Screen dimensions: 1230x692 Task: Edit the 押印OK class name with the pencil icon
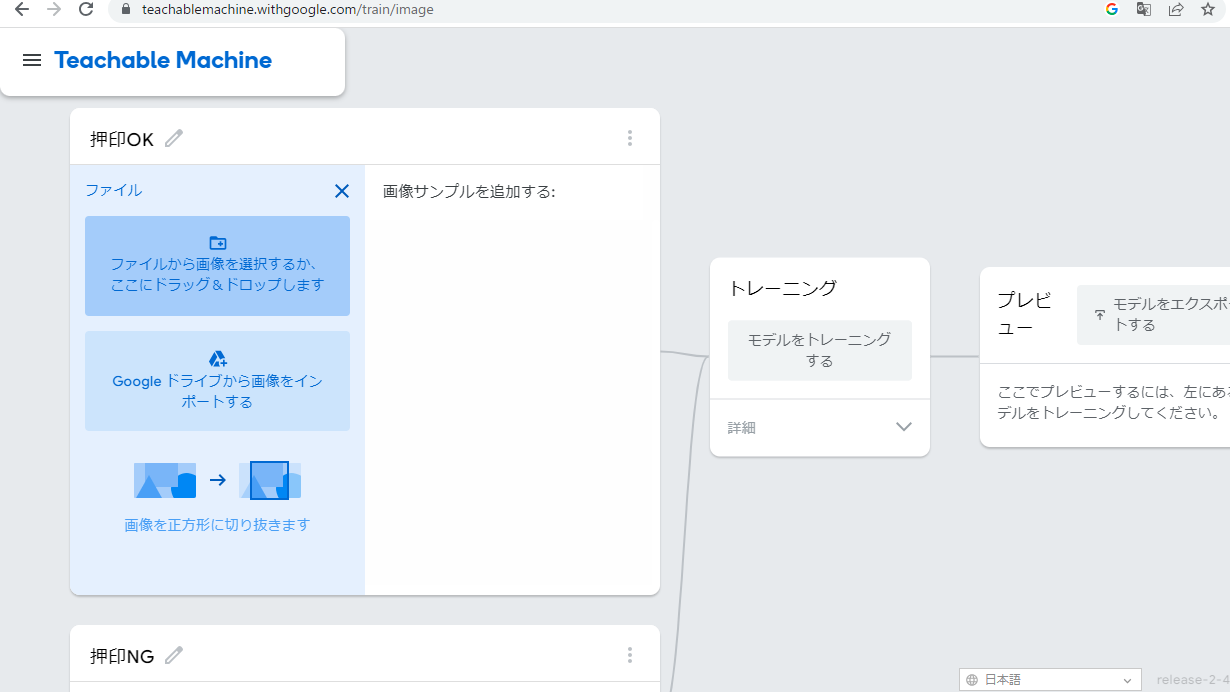coord(173,138)
